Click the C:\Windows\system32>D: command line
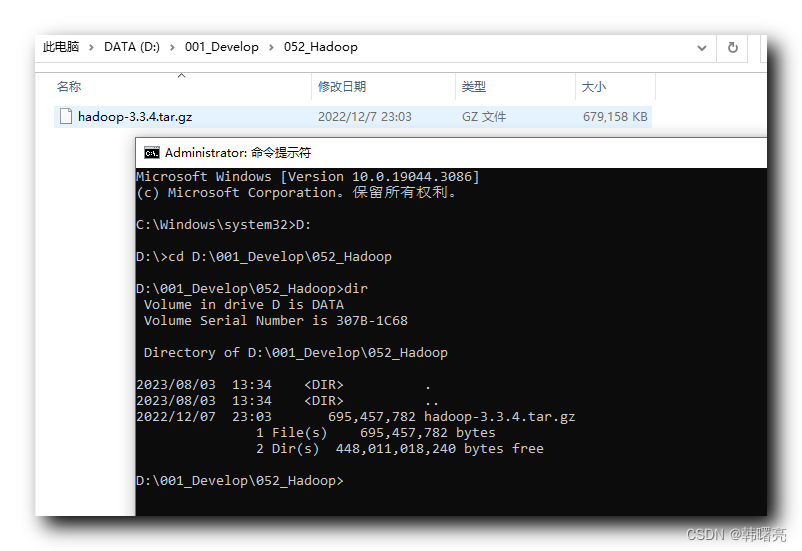The image size is (802, 551). pos(224,225)
